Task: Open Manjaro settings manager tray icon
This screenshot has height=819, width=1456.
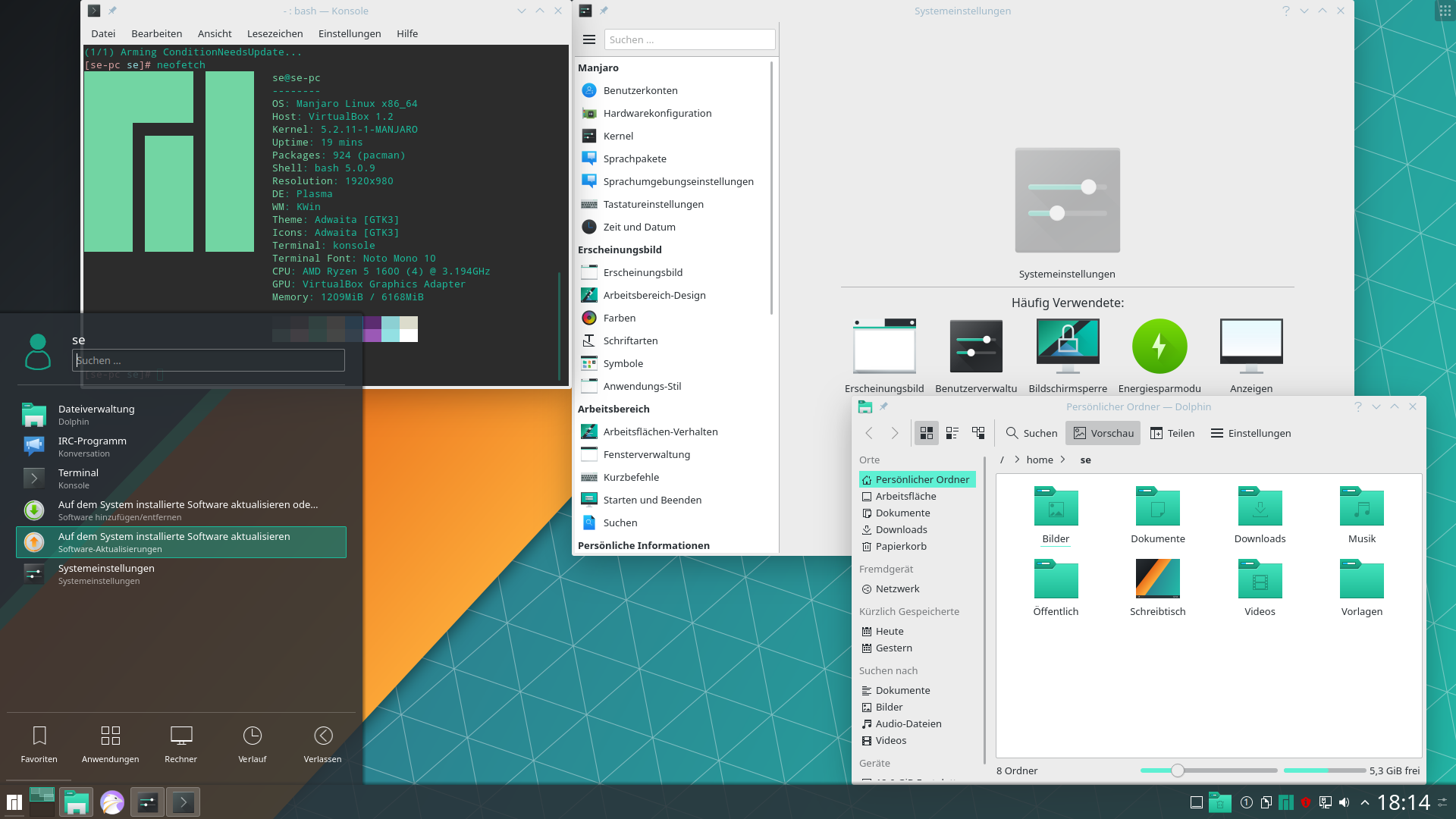Action: click(x=1285, y=802)
